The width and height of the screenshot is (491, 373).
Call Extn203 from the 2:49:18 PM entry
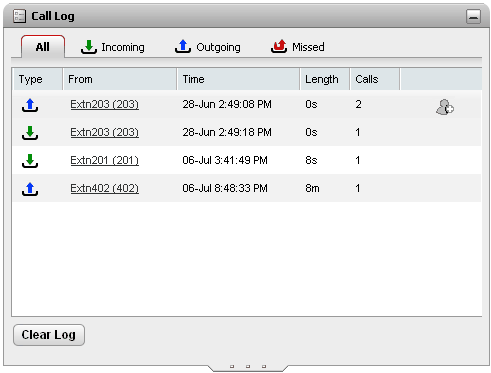pos(104,132)
